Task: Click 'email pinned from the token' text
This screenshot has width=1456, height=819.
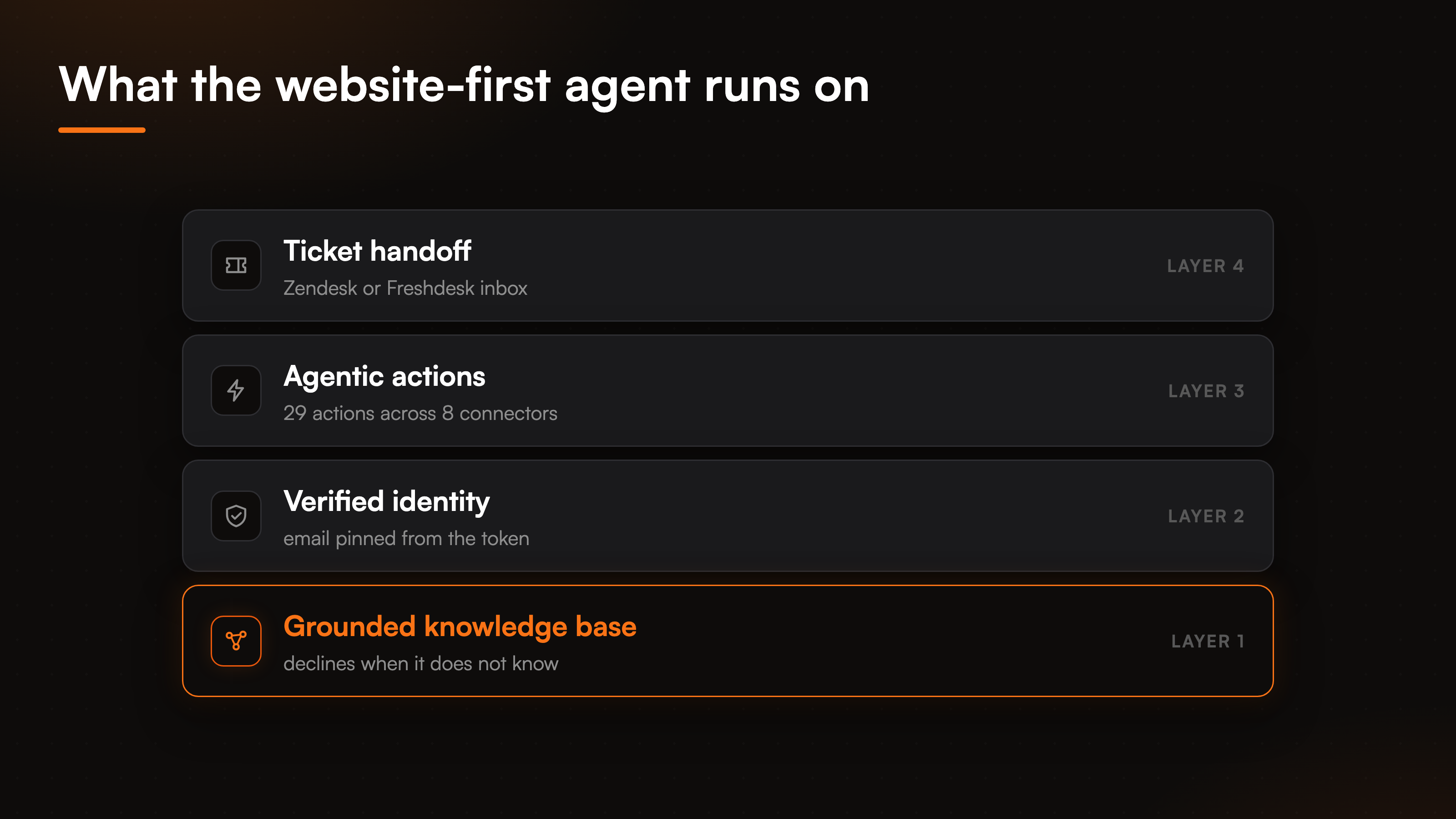Action: (x=406, y=539)
